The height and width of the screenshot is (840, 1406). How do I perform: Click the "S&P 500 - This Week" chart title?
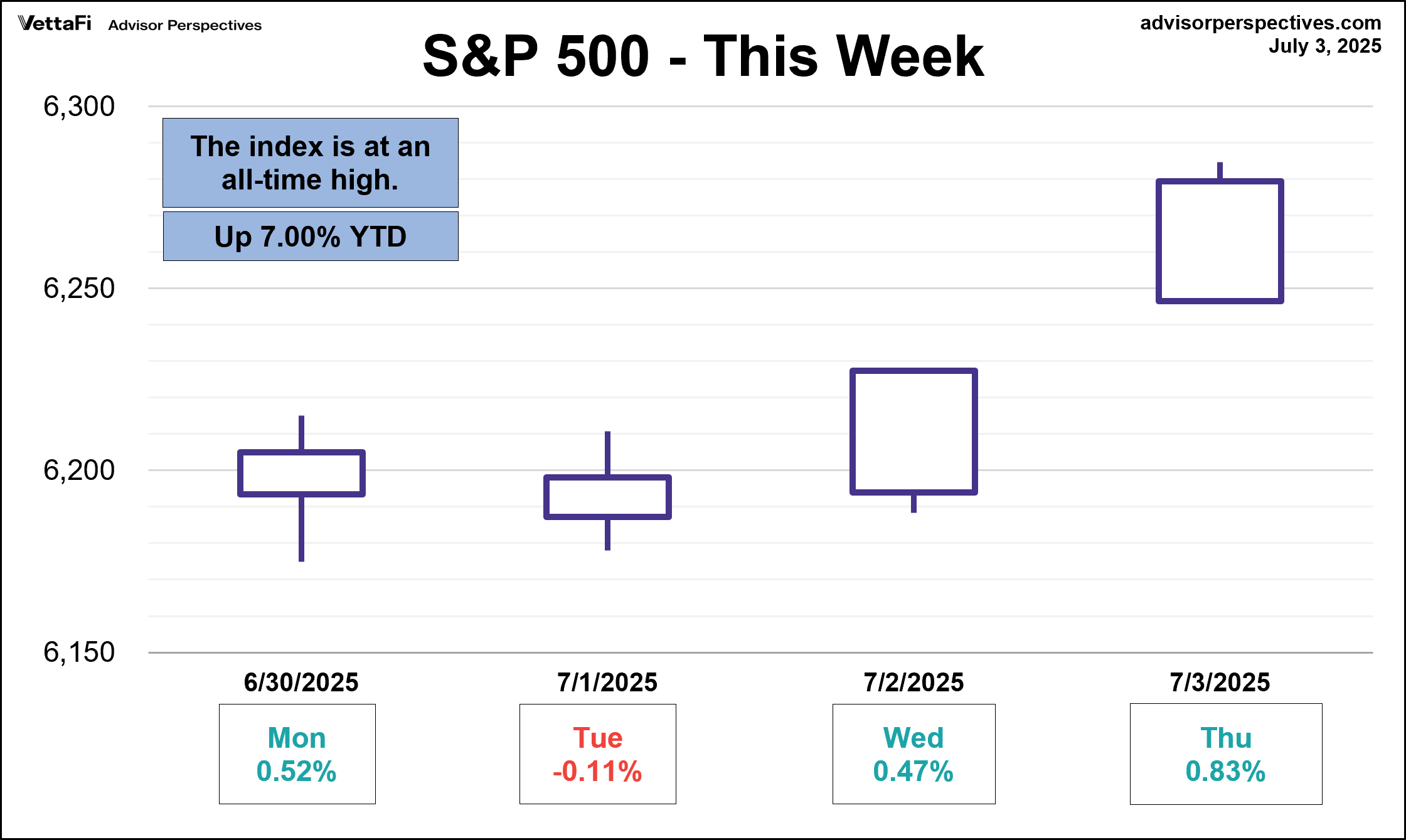pos(703,56)
